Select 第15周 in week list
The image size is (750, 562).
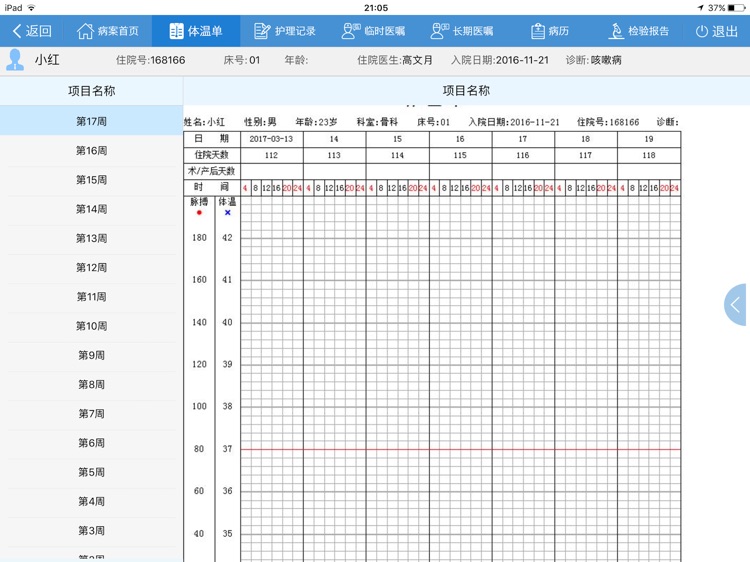coord(91,180)
